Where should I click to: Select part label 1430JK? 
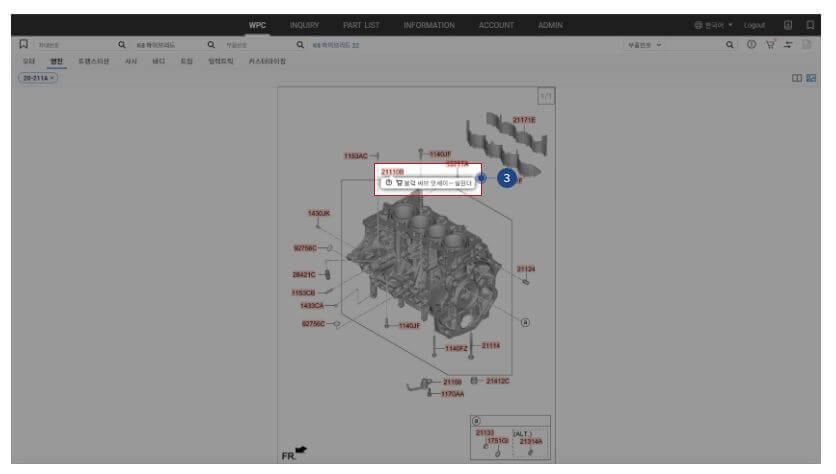click(x=319, y=213)
